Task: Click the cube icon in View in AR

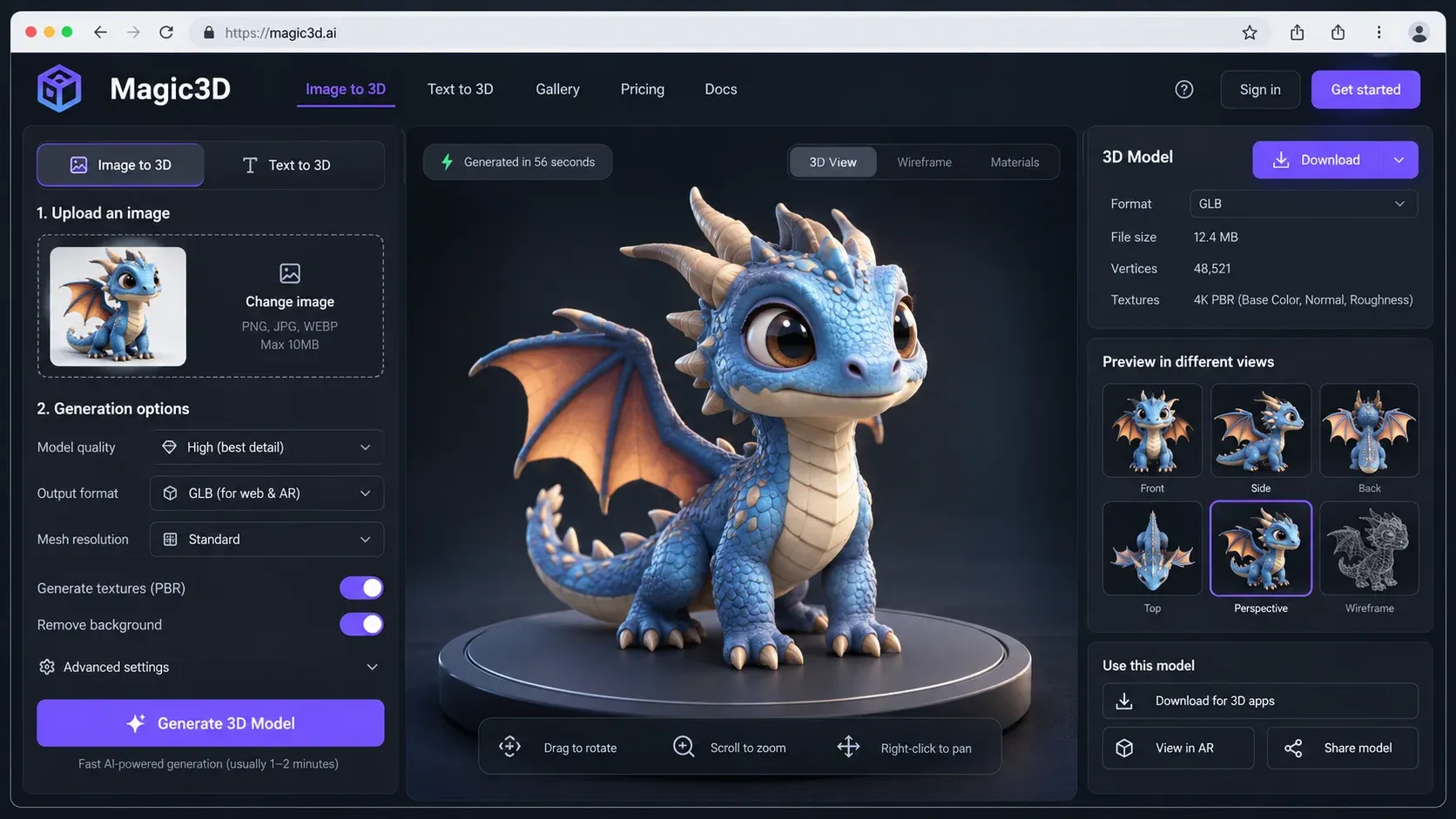Action: pyautogui.click(x=1124, y=748)
